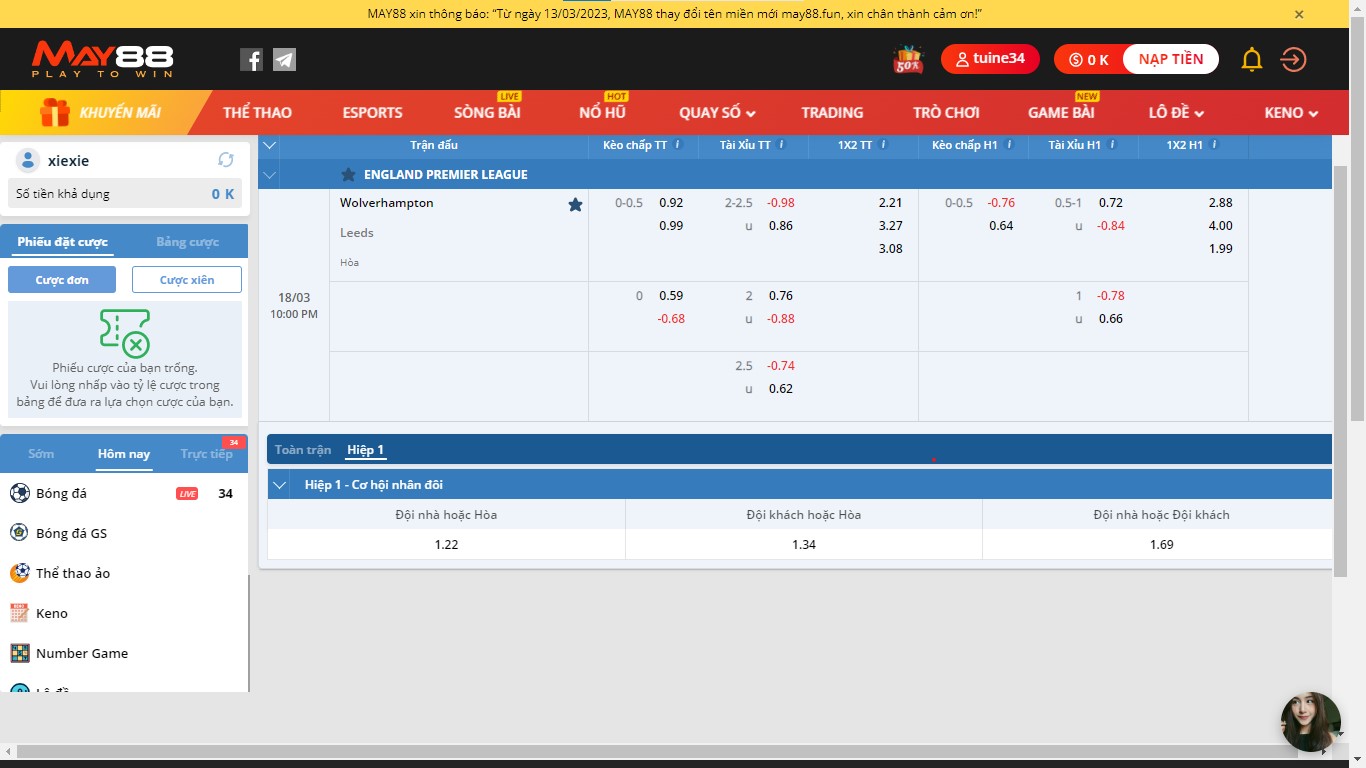The image size is (1366, 768).
Task: Bet on 1.34 Đội khách hoặc Hòa
Action: (804, 545)
